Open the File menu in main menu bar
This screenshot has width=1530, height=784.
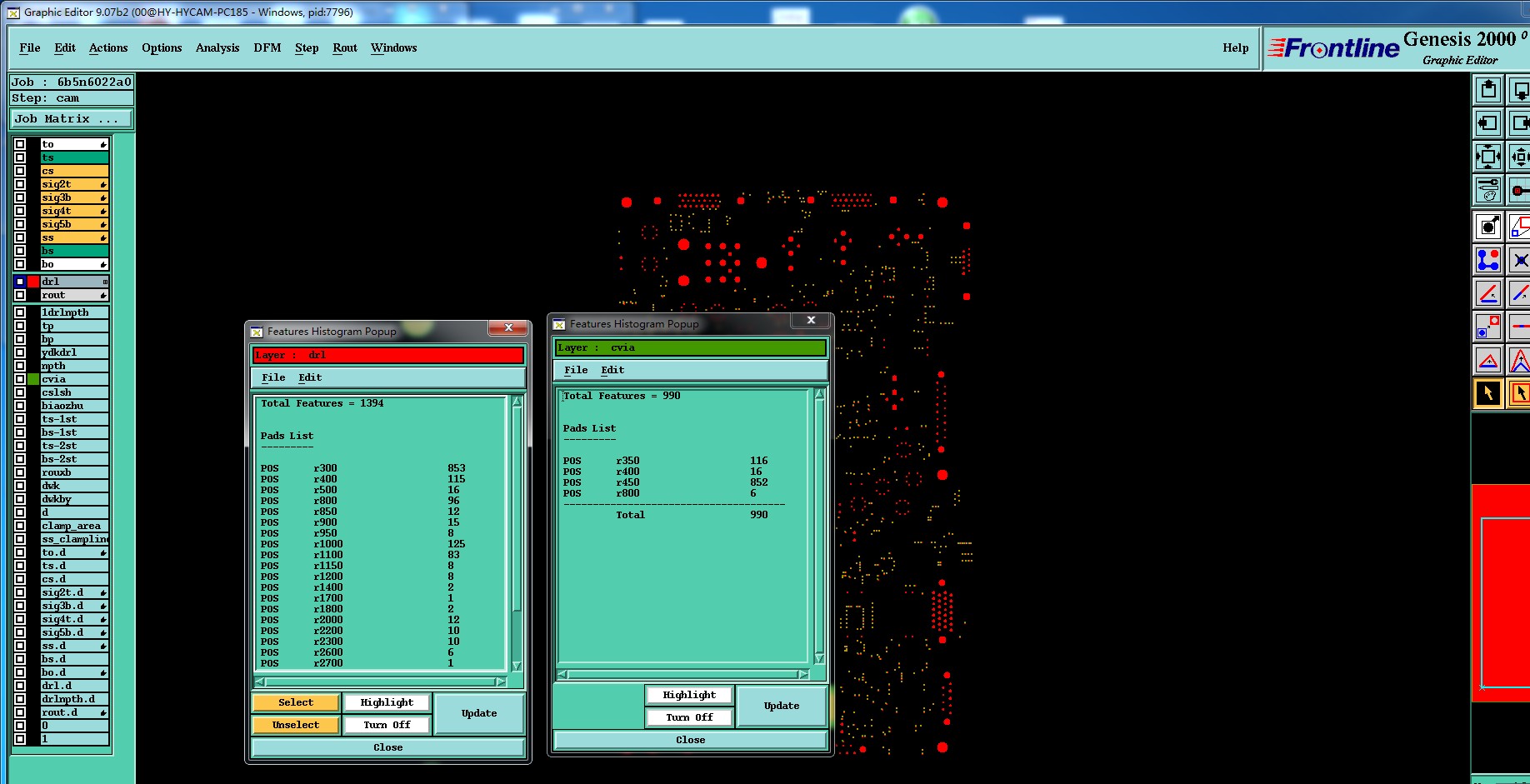point(30,48)
